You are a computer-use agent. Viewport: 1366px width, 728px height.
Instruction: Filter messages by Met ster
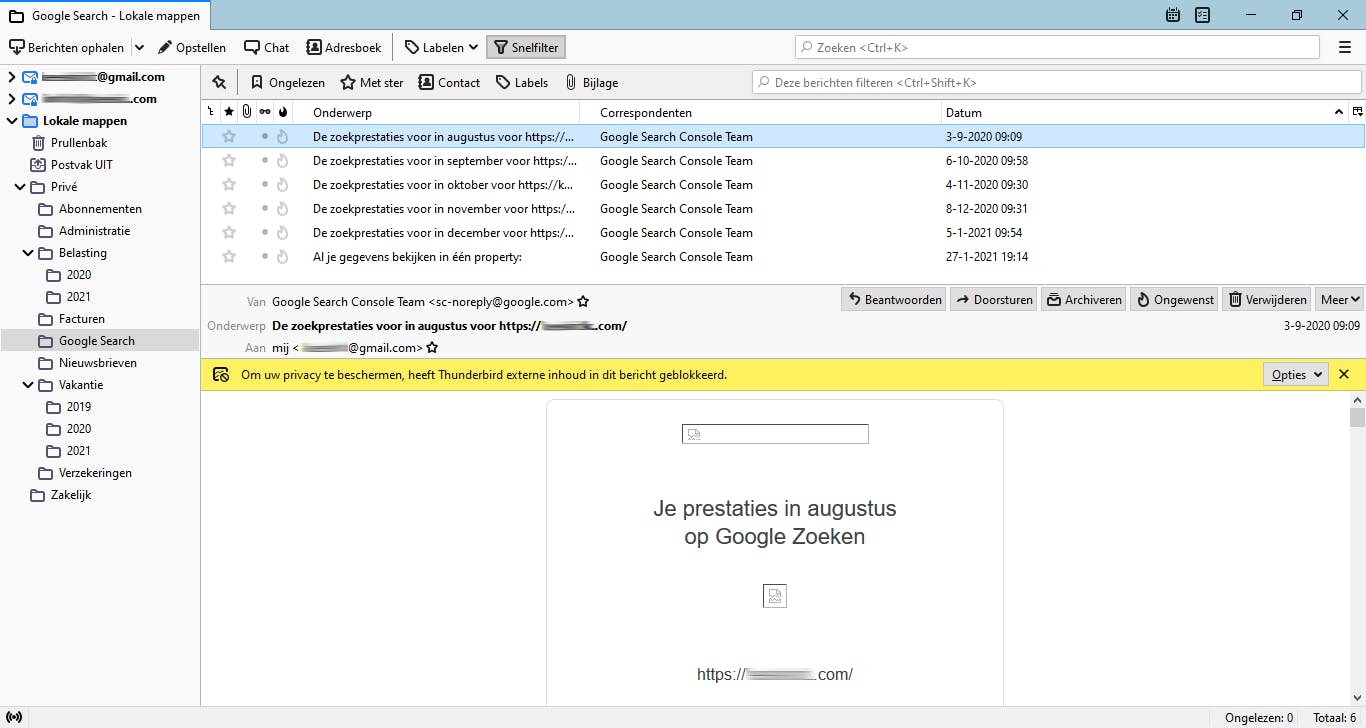click(371, 82)
